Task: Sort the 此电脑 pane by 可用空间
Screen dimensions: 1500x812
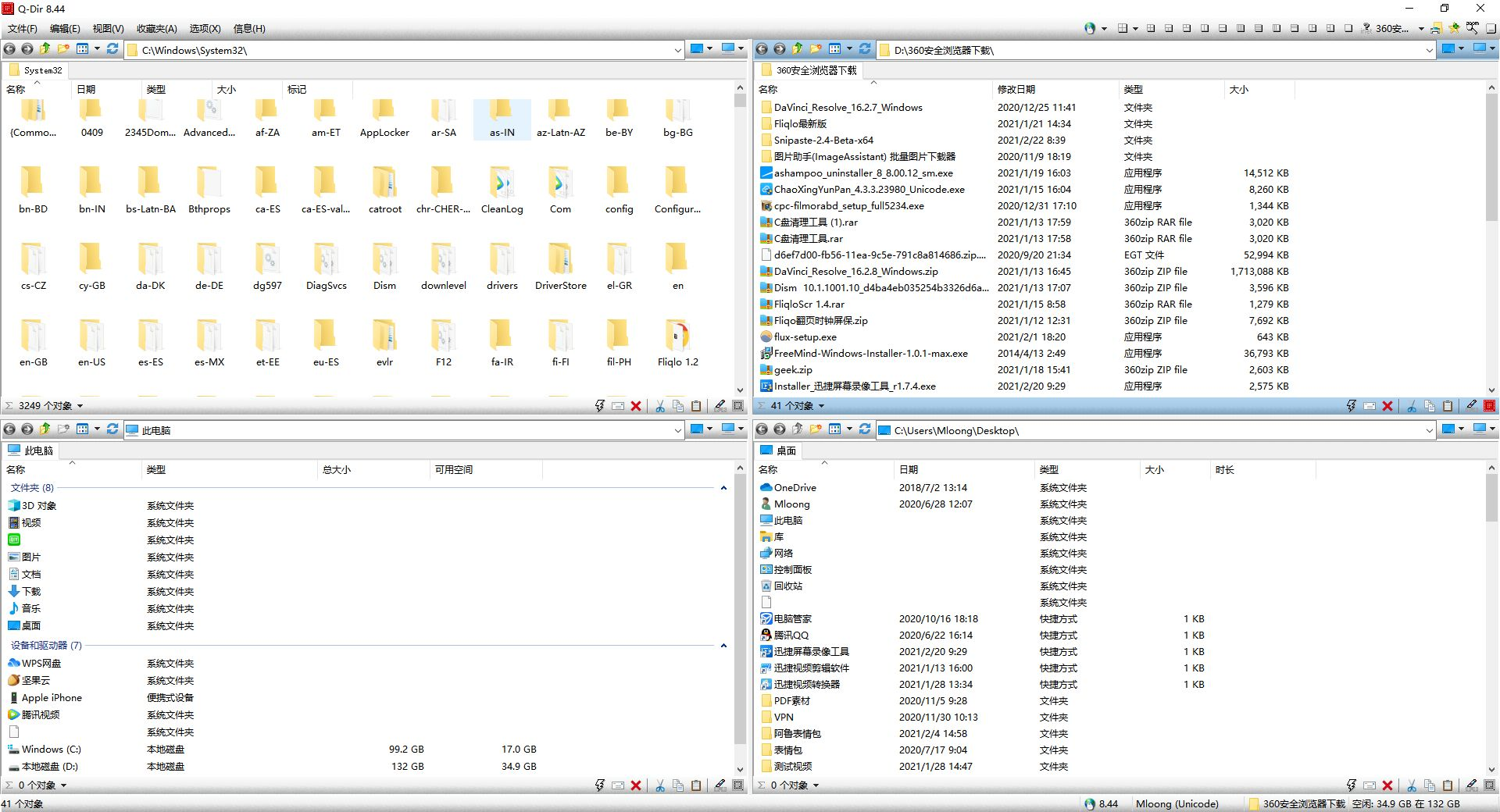Action: (485, 470)
